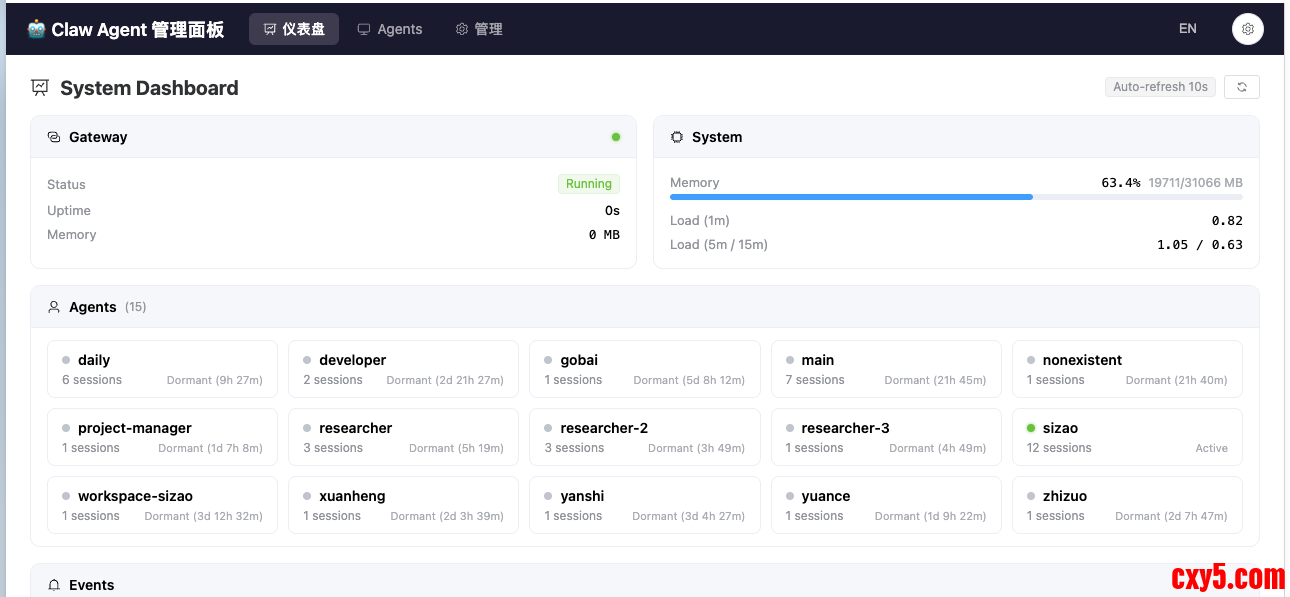Open settings via the gear icon
The width and height of the screenshot is (1290, 597).
pos(1247,29)
